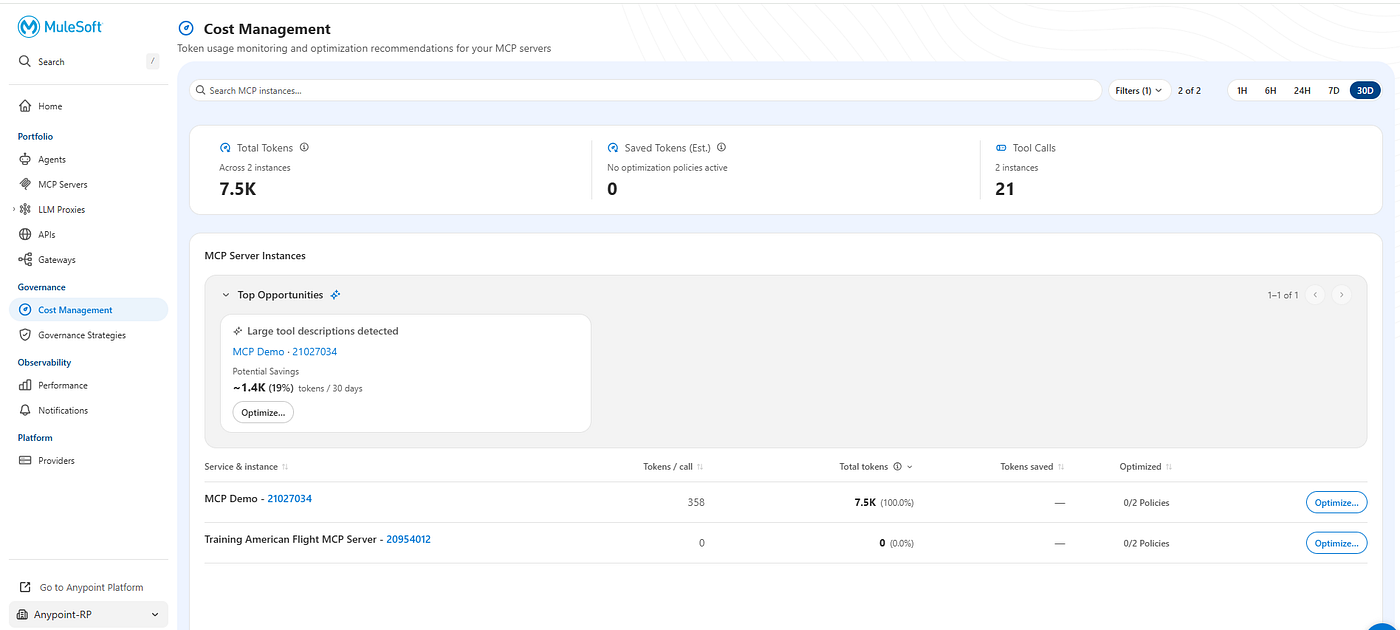Click the sidebar Search magnifier icon
The width and height of the screenshot is (1400, 630).
point(25,61)
